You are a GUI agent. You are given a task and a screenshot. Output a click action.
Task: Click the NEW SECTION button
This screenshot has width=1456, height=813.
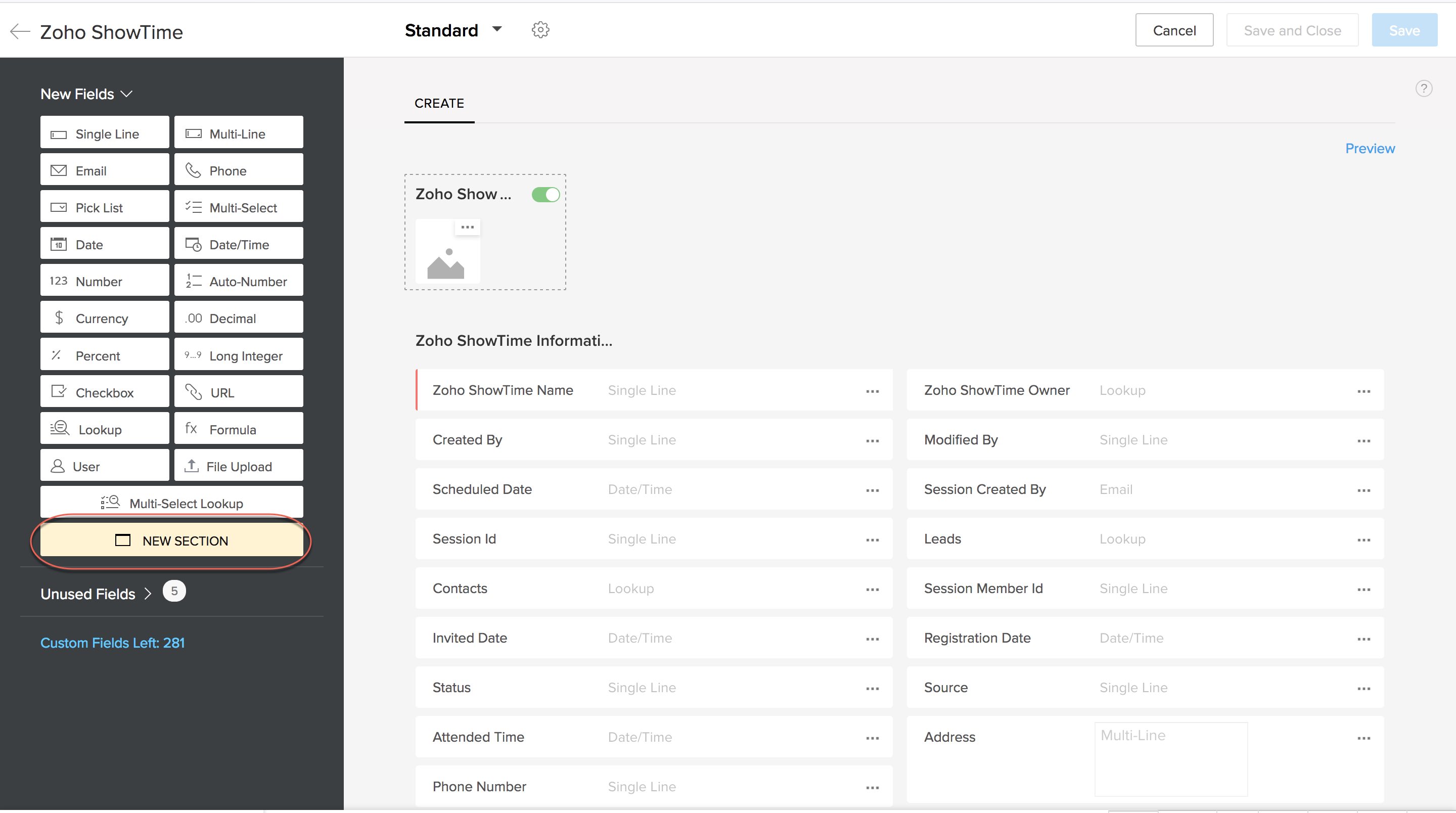(172, 540)
